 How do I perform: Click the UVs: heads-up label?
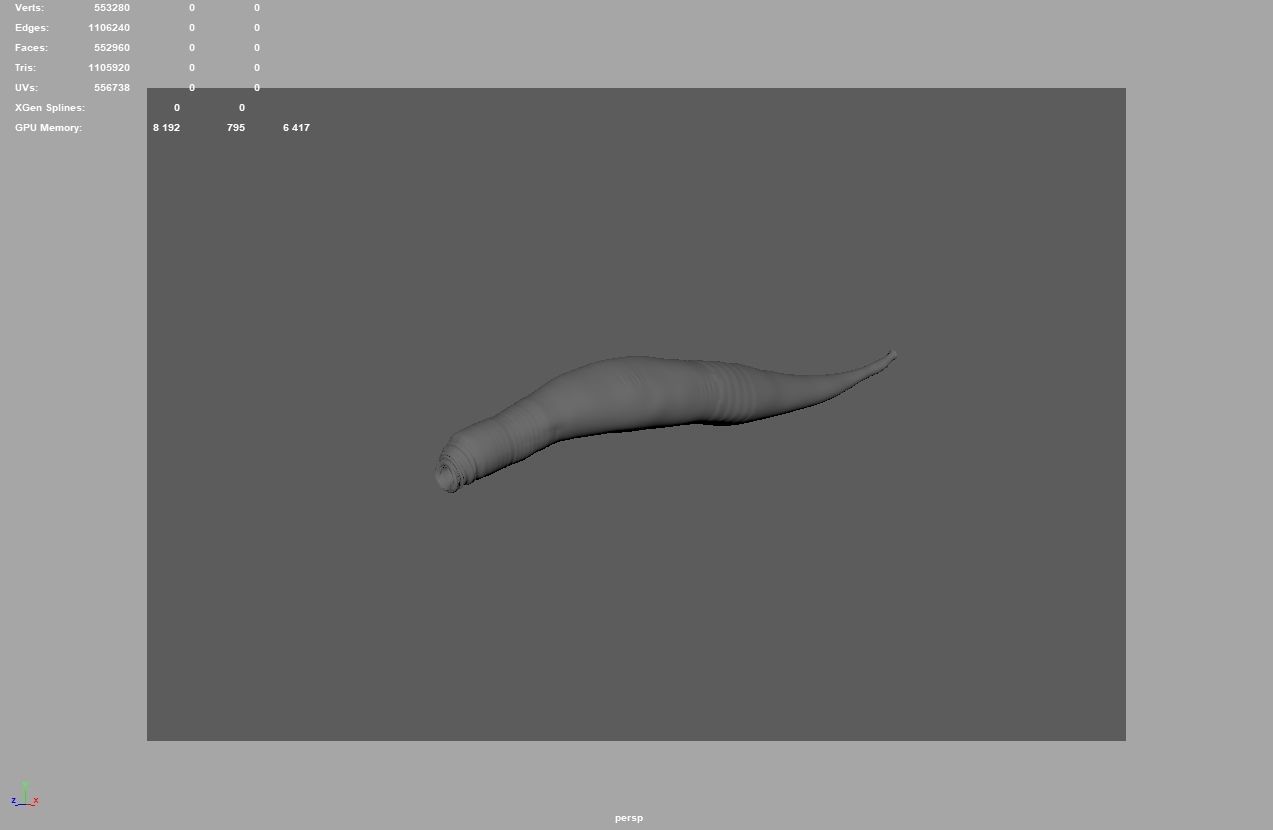click(26, 88)
